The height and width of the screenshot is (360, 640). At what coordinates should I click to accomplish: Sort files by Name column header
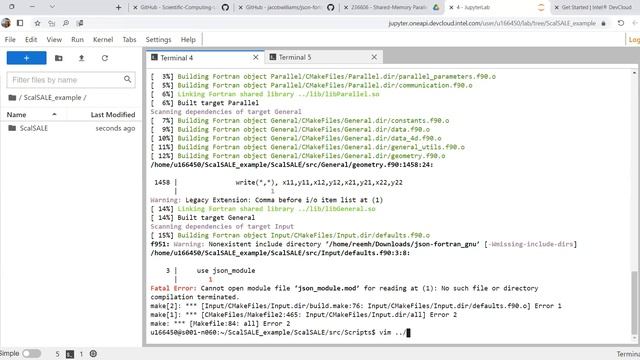(x=16, y=115)
